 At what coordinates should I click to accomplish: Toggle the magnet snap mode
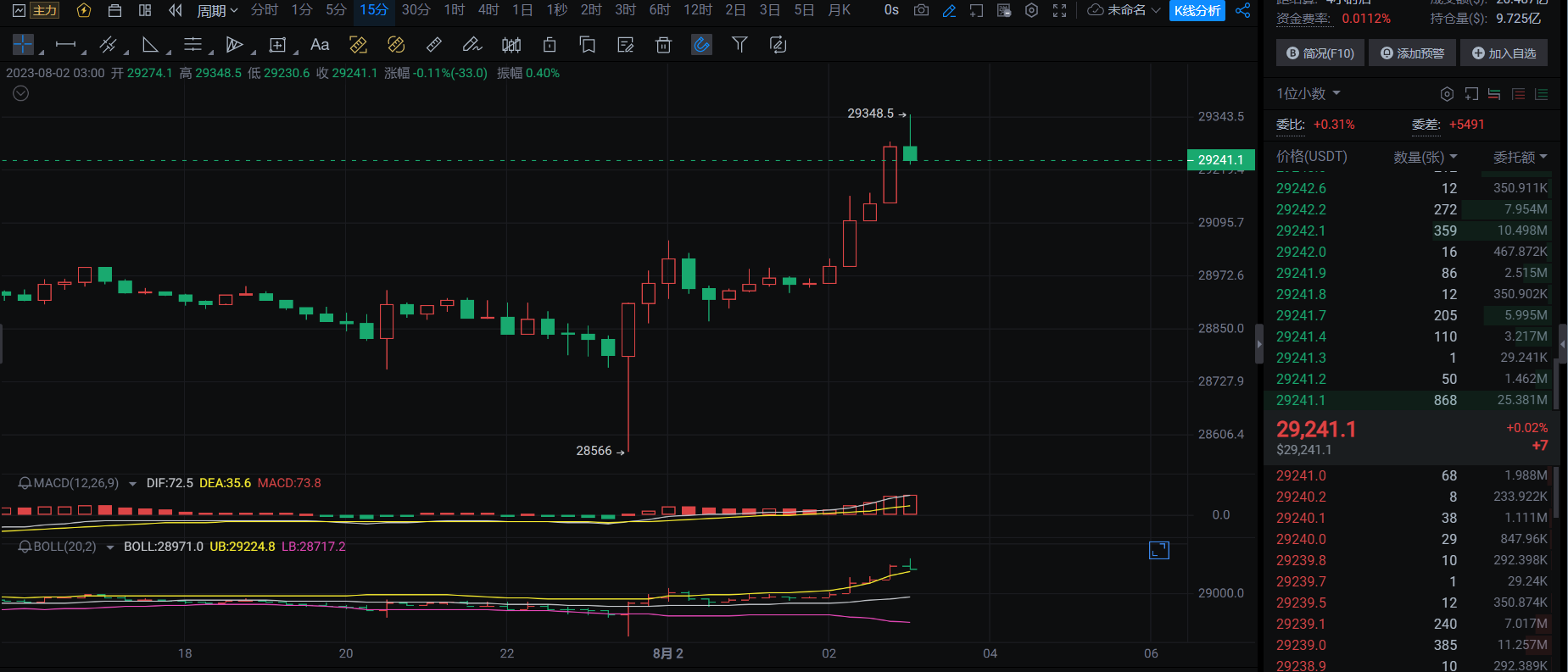pos(701,45)
